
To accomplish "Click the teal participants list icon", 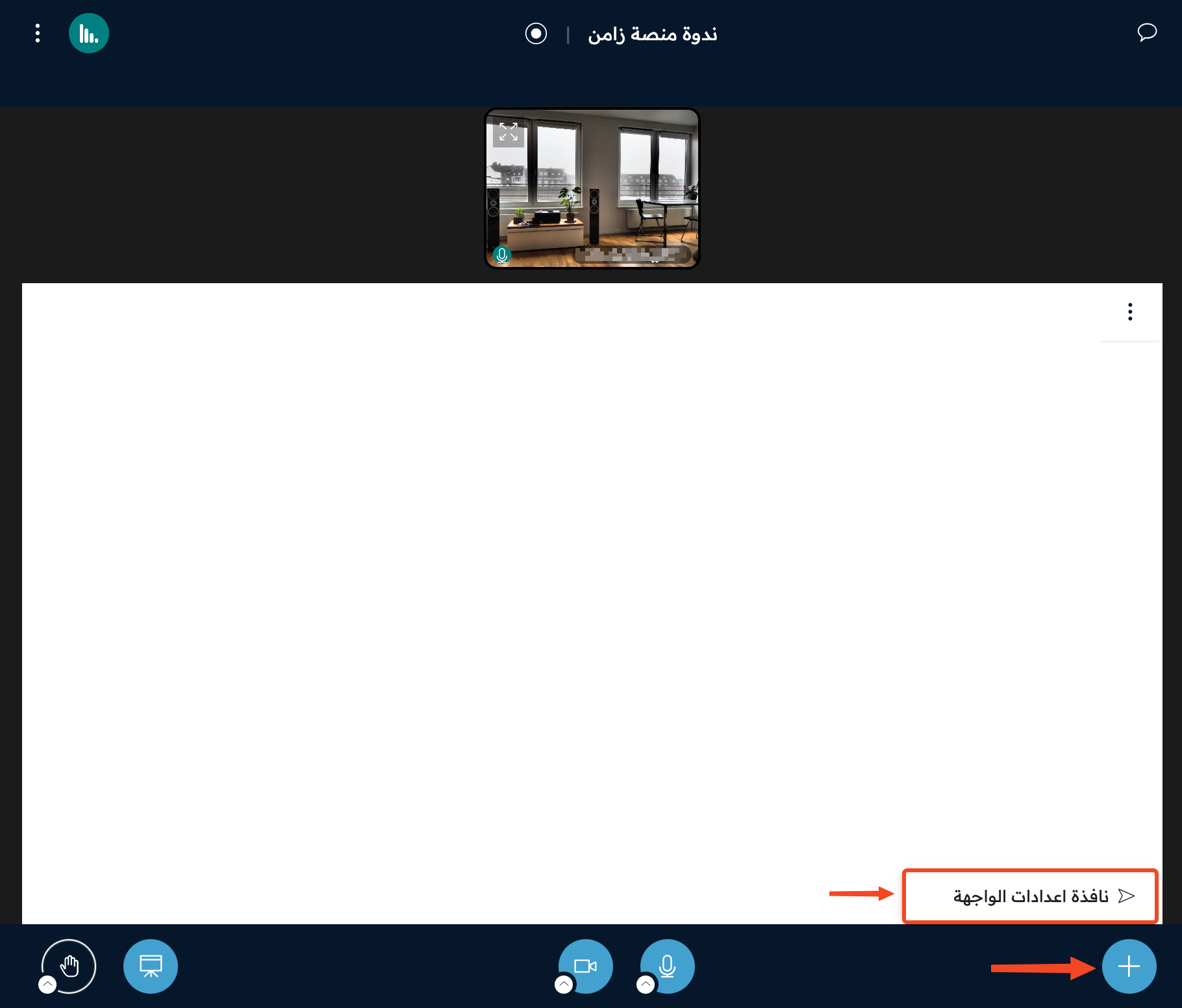I will click(89, 33).
